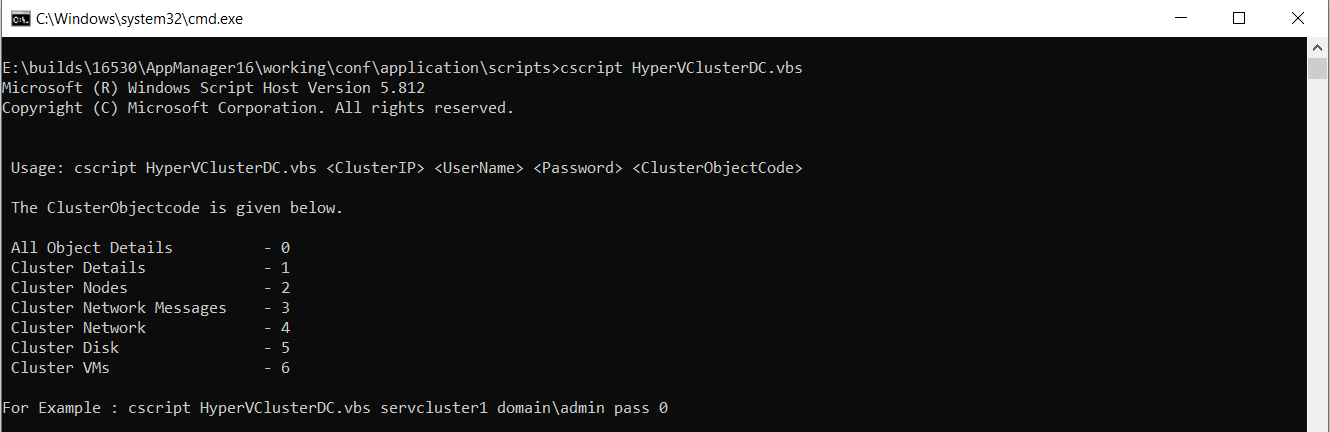
Task: Maximize the cmd.exe window
Action: pos(1239,18)
